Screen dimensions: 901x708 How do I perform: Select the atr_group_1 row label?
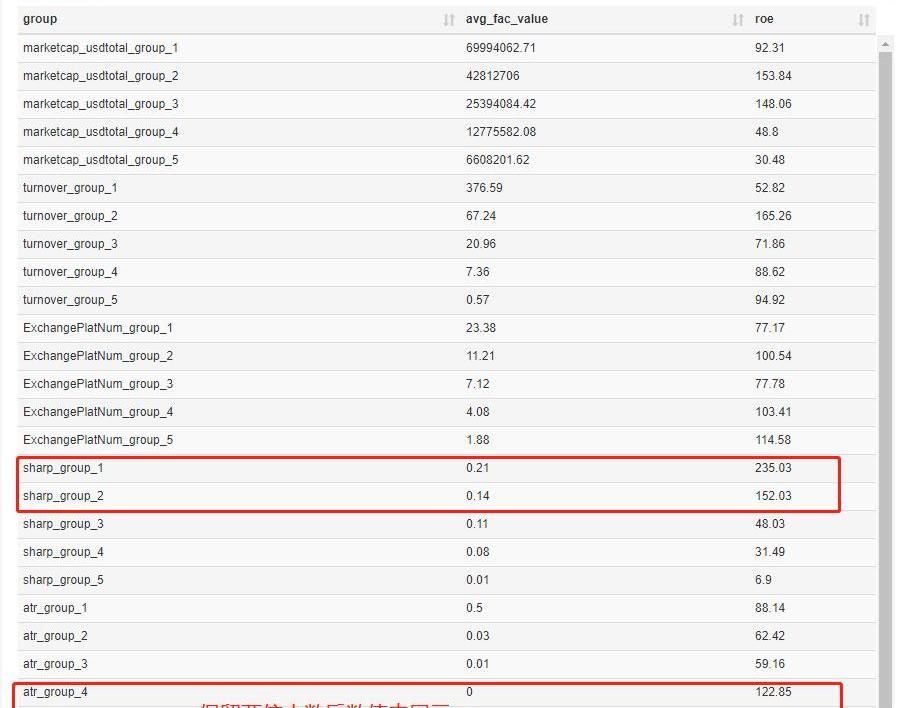coord(55,608)
